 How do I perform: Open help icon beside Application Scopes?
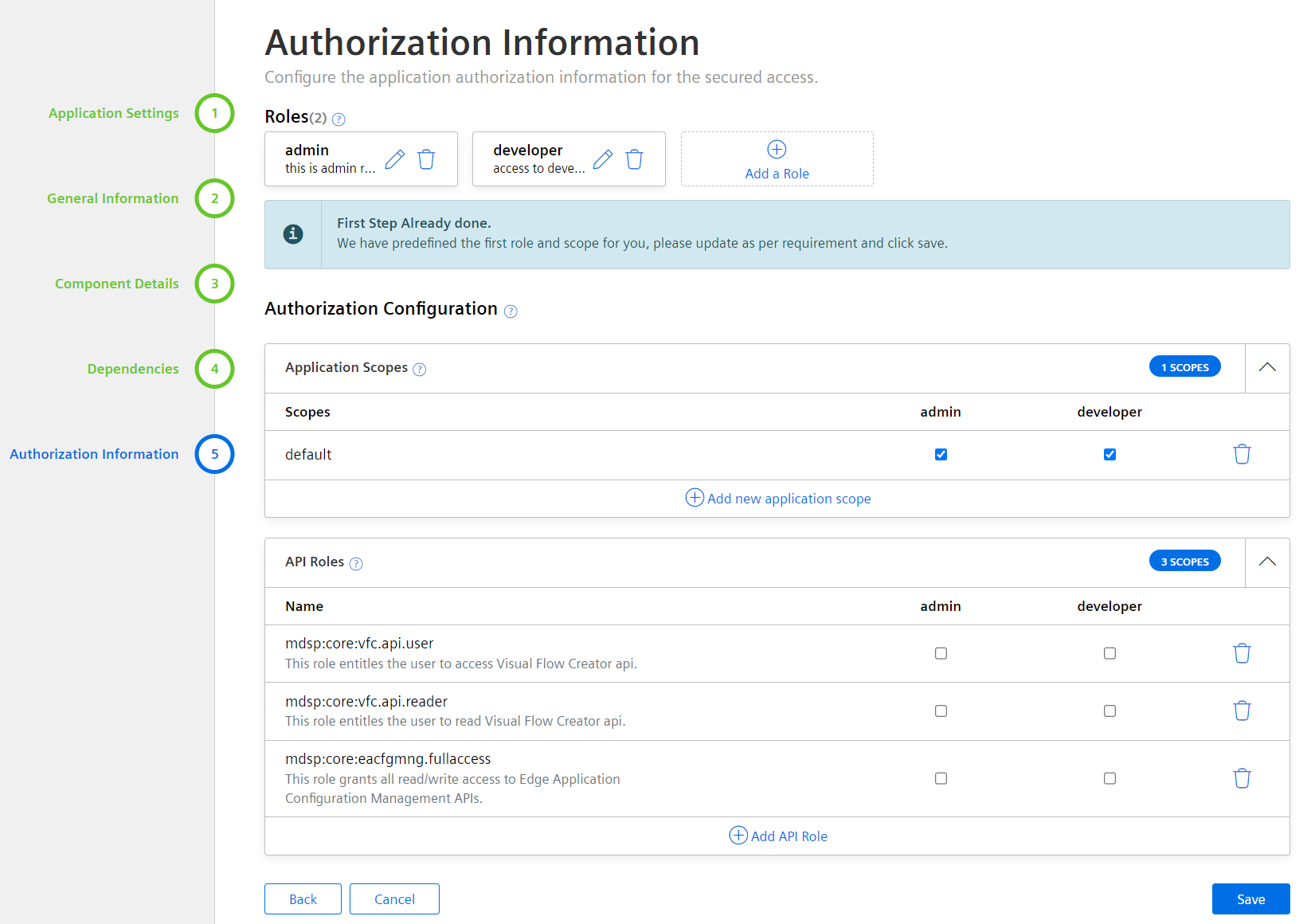pyautogui.click(x=420, y=370)
